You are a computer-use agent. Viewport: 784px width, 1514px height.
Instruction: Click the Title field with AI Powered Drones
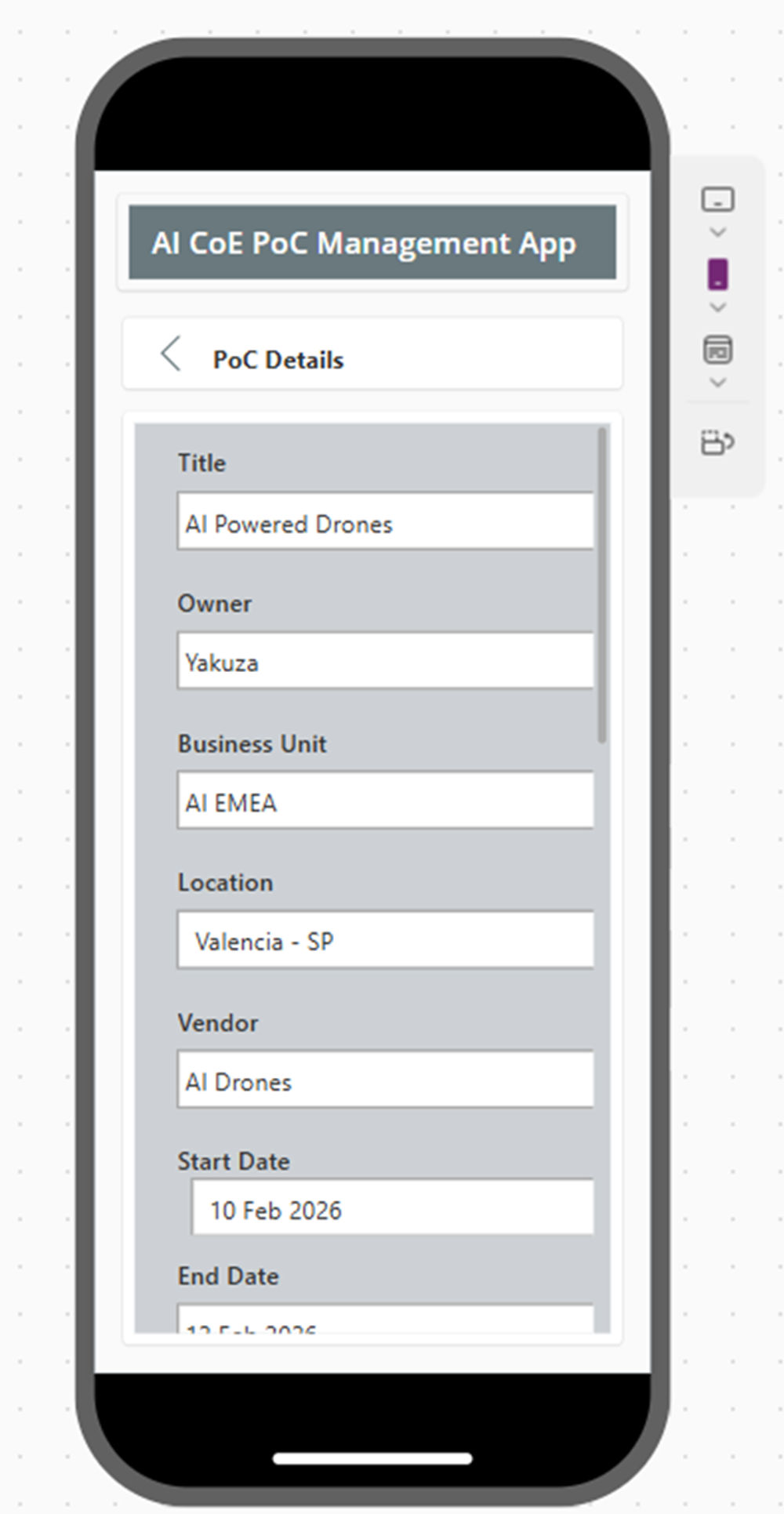point(386,521)
